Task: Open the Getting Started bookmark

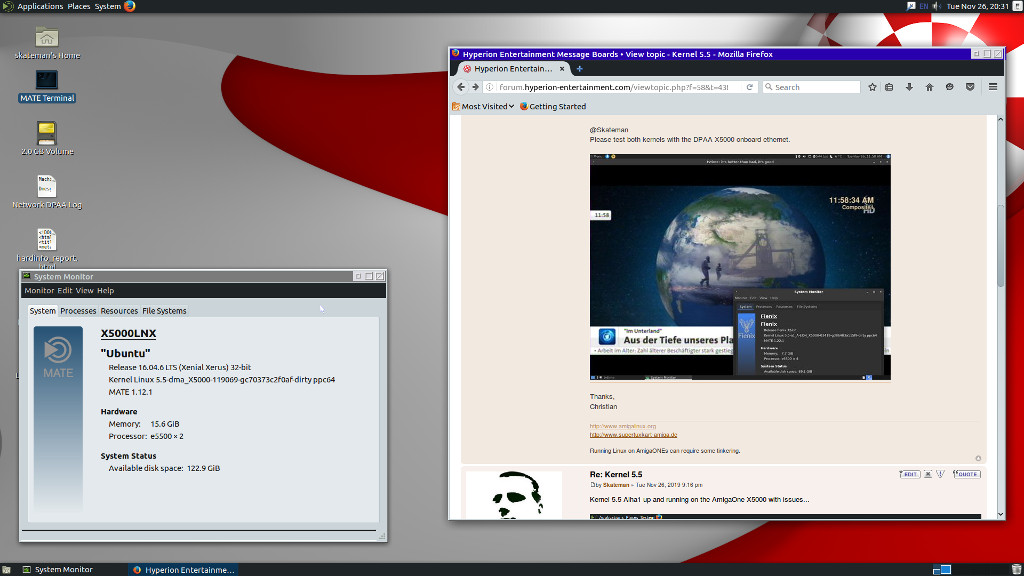Action: pyautogui.click(x=552, y=106)
